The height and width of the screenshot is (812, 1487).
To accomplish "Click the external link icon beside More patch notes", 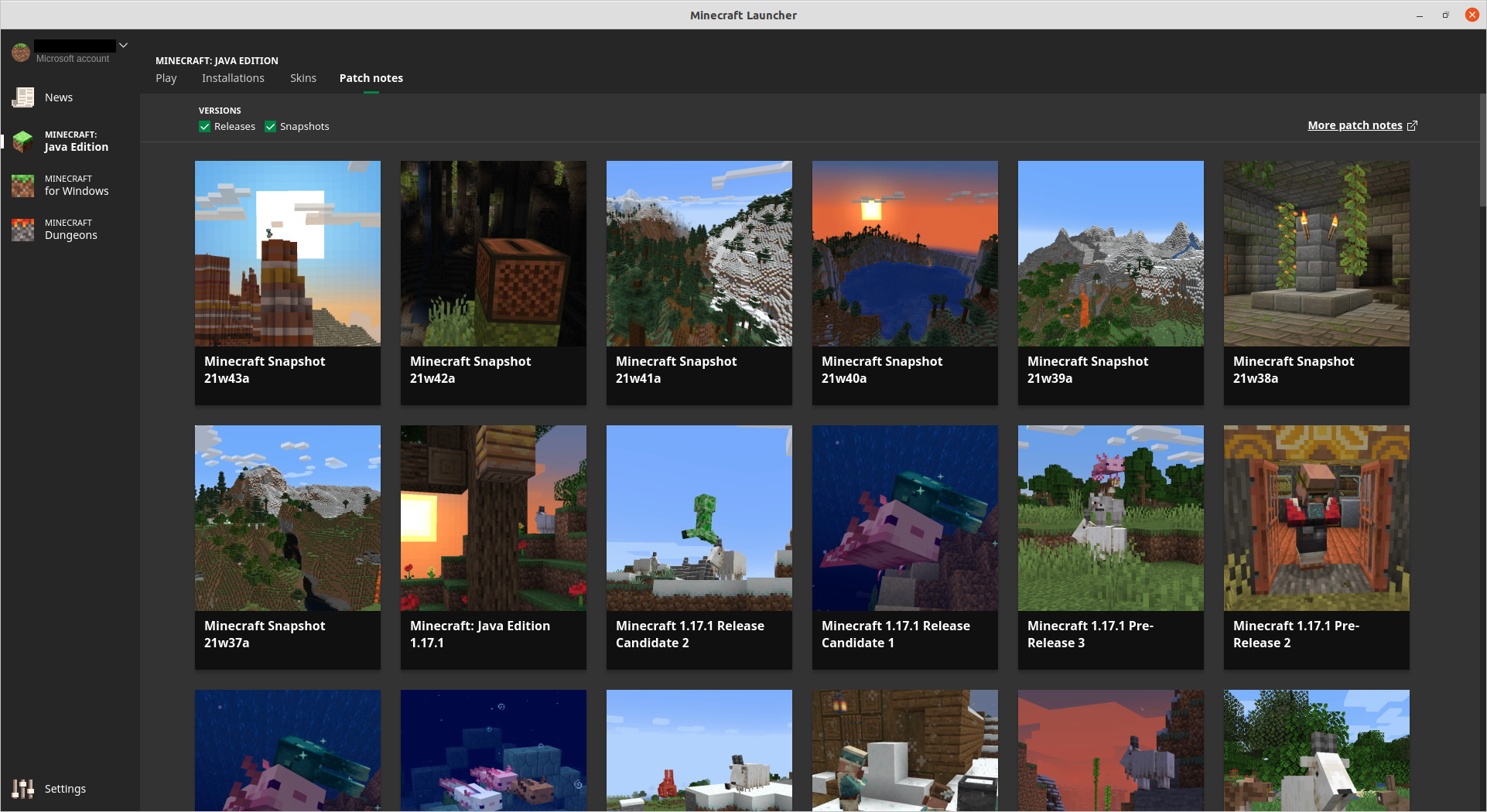I will click(1412, 126).
